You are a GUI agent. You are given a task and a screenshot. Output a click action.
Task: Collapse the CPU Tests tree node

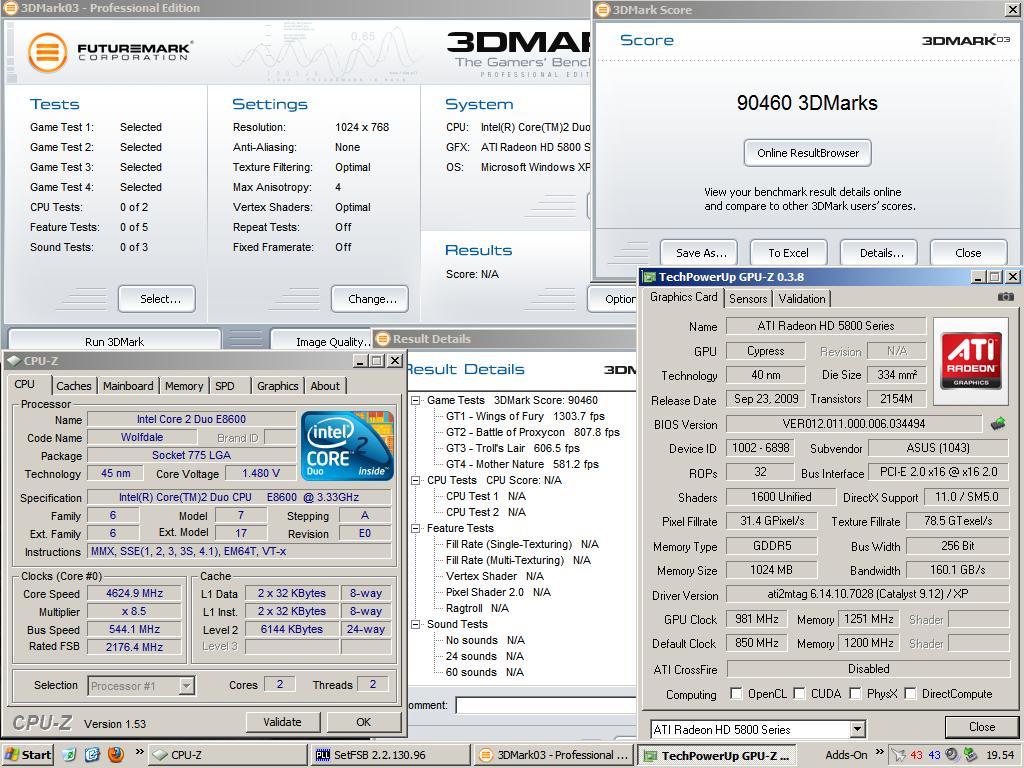[415, 480]
